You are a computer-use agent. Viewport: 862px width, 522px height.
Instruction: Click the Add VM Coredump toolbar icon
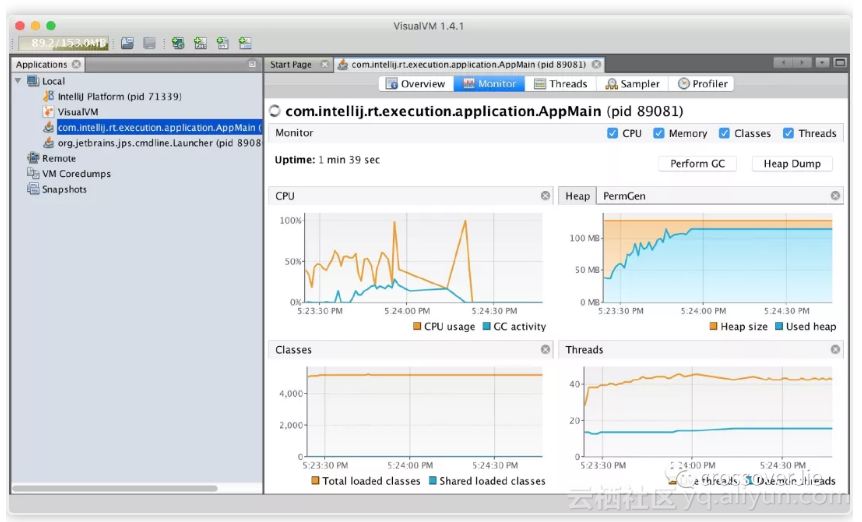223,43
